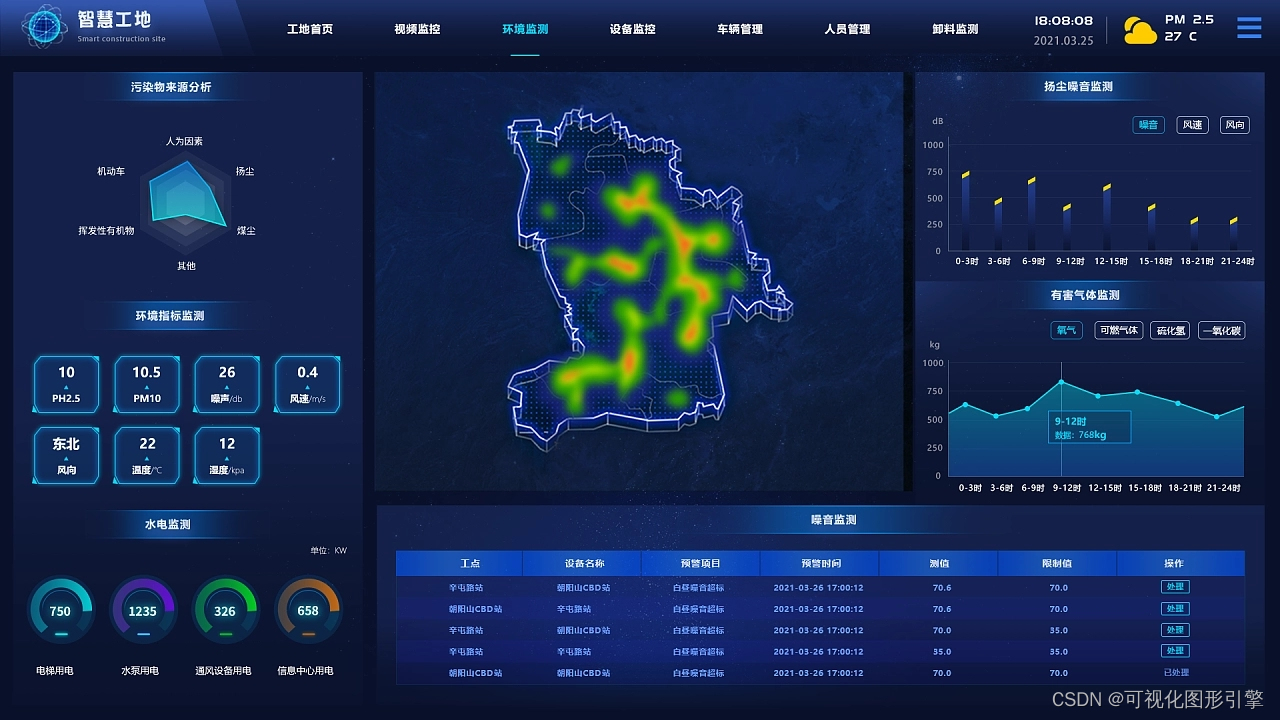
Task: Open the 人员管理 tab
Action: coord(847,29)
